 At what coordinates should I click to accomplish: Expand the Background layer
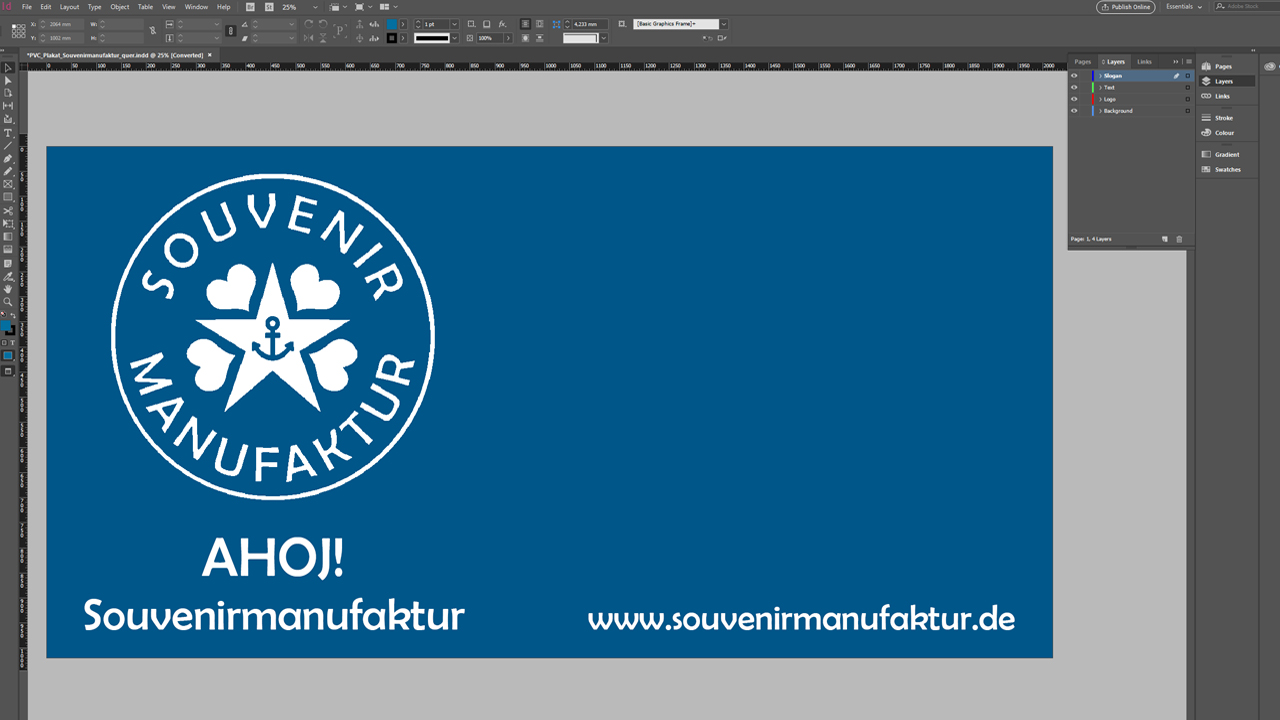point(1100,111)
